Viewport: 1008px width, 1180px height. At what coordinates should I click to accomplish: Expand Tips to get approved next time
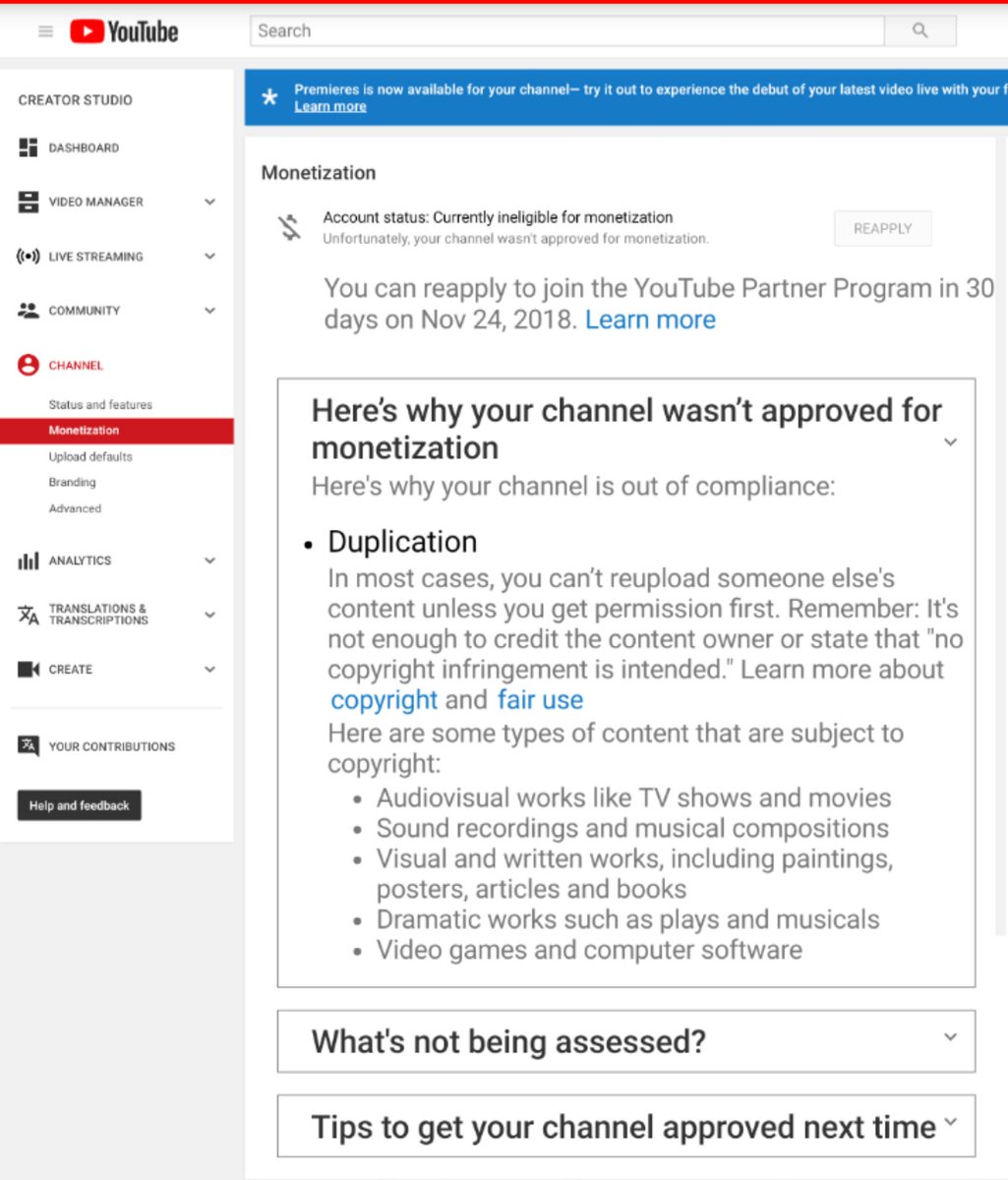(950, 1122)
